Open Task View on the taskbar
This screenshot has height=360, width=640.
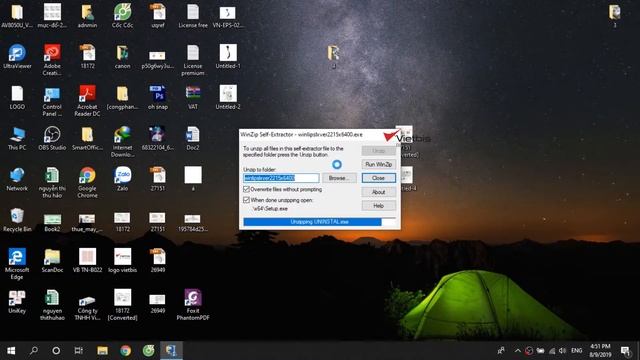click(x=79, y=350)
